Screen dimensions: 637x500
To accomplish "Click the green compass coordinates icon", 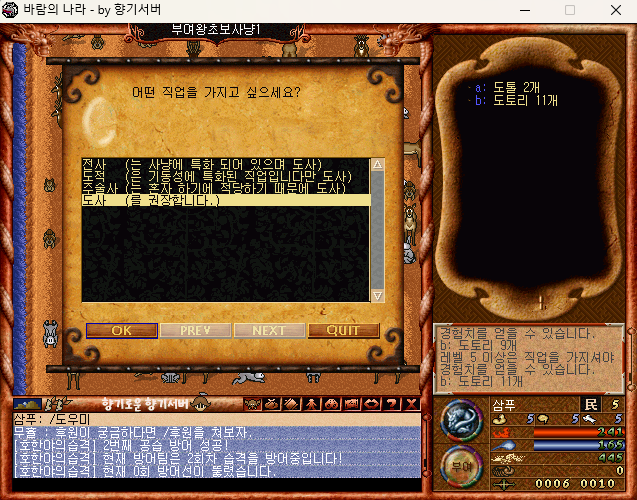I will (x=504, y=485).
